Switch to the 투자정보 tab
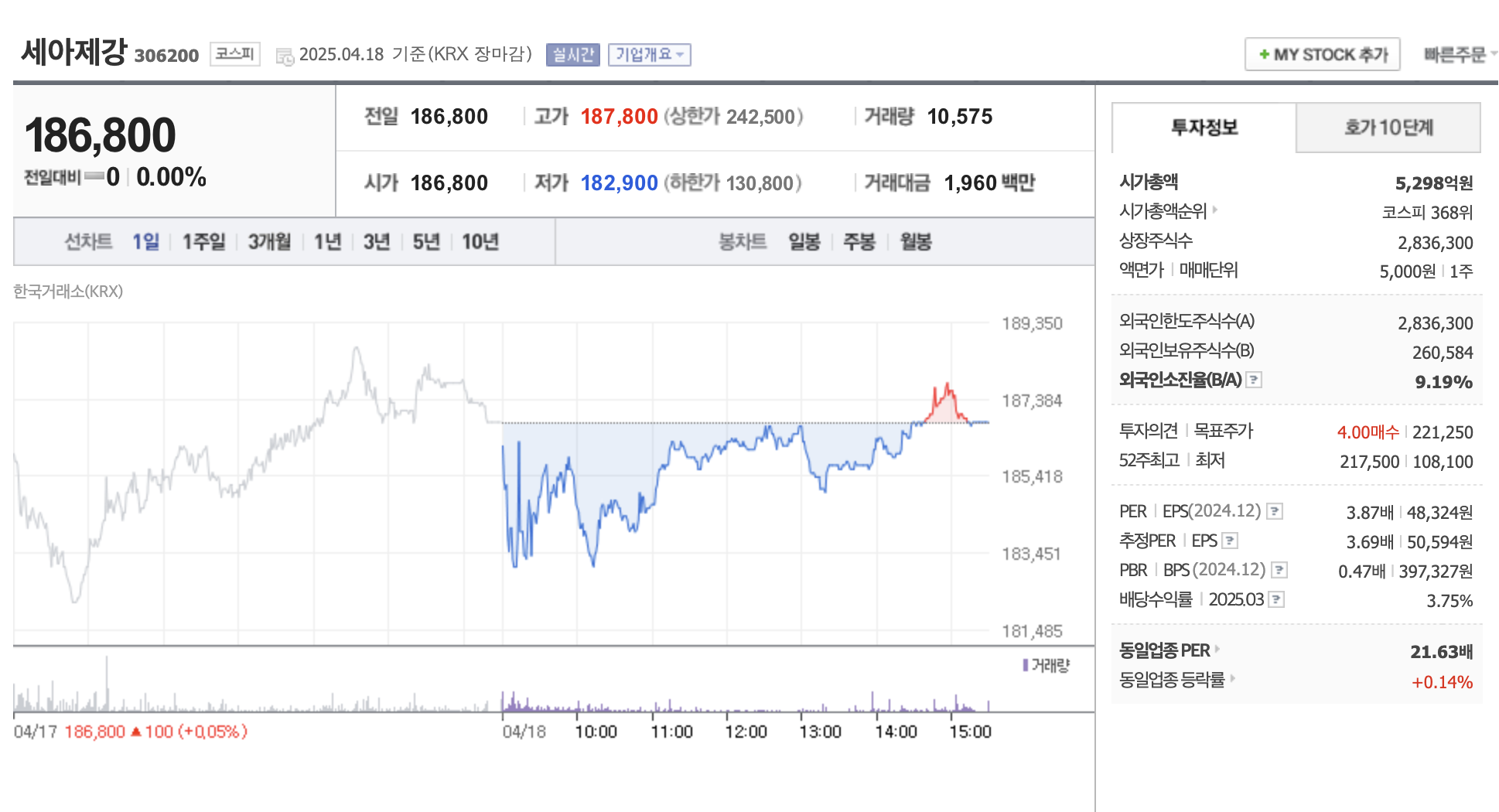The height and width of the screenshot is (812, 1499). click(x=1204, y=128)
